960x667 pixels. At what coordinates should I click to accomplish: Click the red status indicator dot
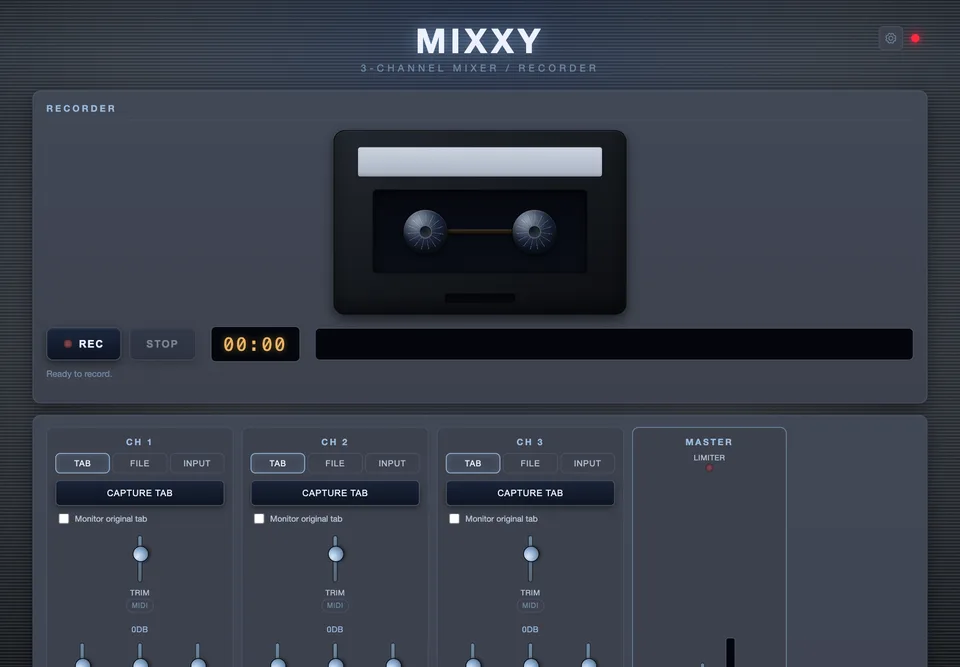[x=915, y=38]
